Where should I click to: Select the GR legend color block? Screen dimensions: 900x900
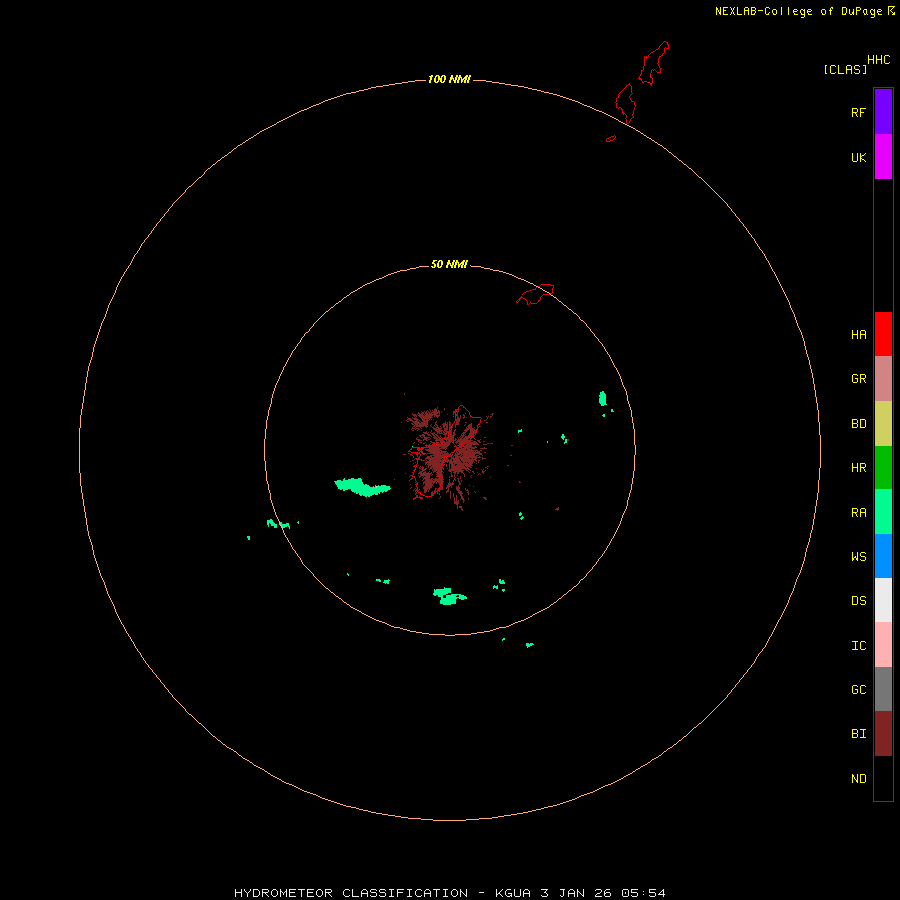click(x=883, y=379)
